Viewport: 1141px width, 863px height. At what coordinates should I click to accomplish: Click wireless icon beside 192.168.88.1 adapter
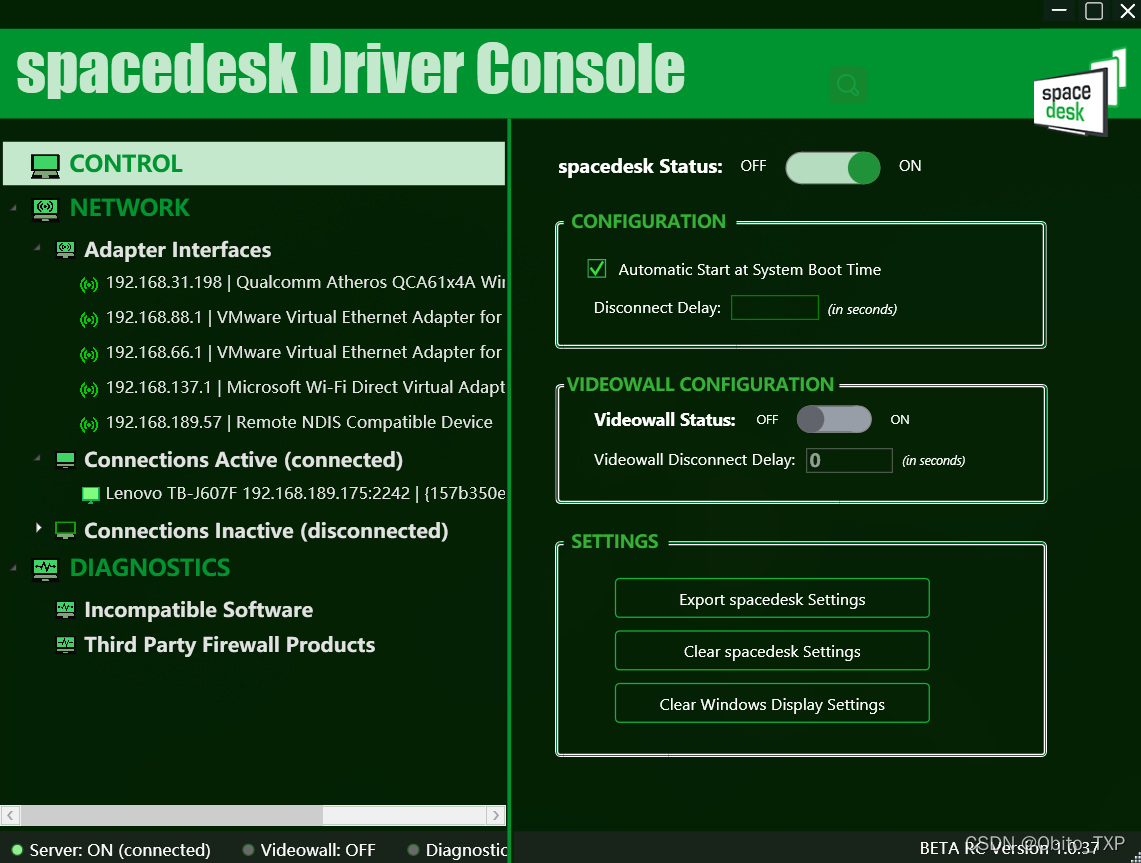pos(89,319)
